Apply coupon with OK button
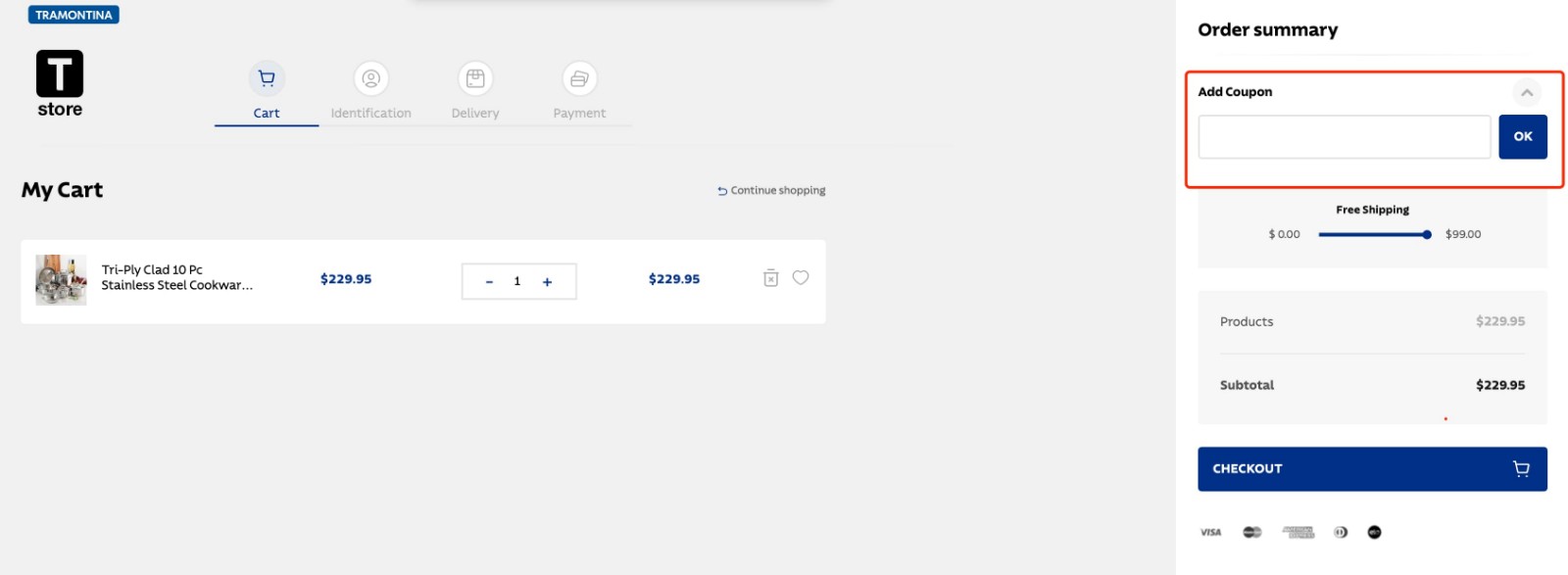The width and height of the screenshot is (1568, 575). (1523, 137)
